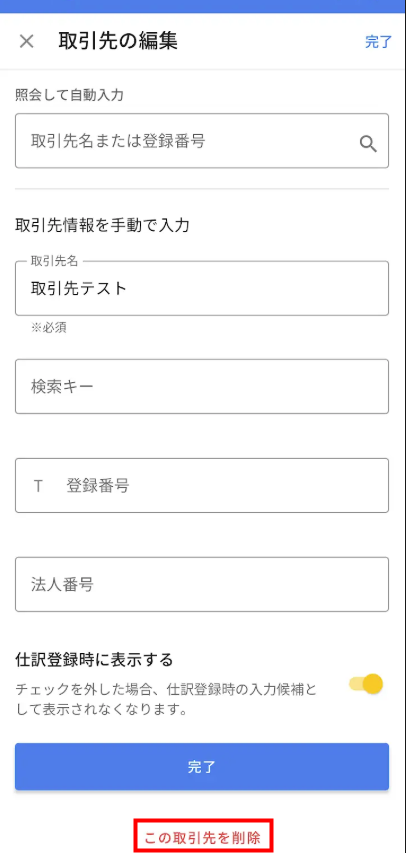Click the blue status bar at top
The width and height of the screenshot is (406, 853).
click(203, 6)
